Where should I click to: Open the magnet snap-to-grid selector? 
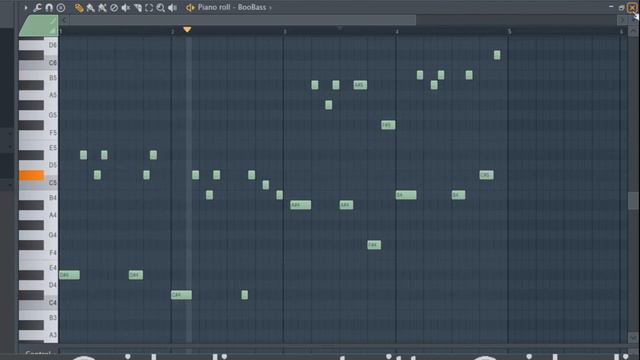(x=49, y=7)
